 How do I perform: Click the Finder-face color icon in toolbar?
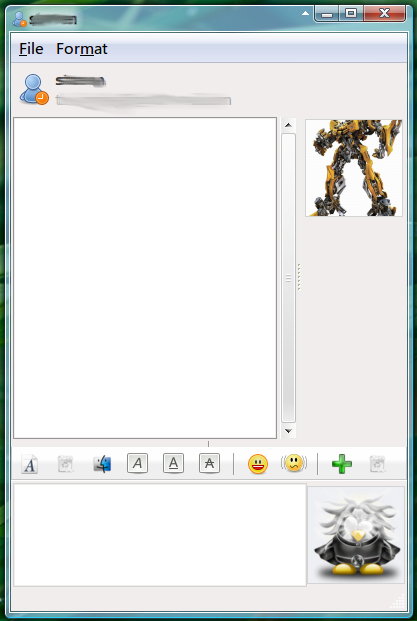coord(102,464)
